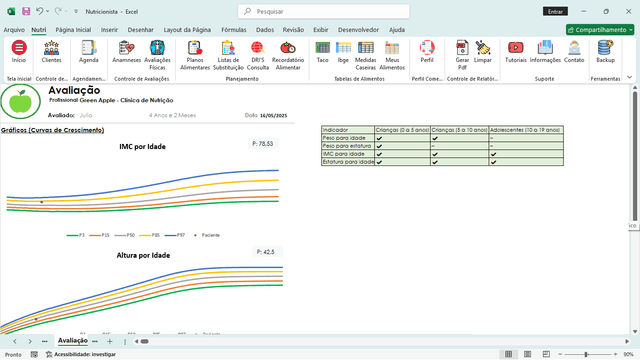The height and width of the screenshot is (360, 640).
Task: Open Meus Alimentos table
Action: (x=392, y=56)
